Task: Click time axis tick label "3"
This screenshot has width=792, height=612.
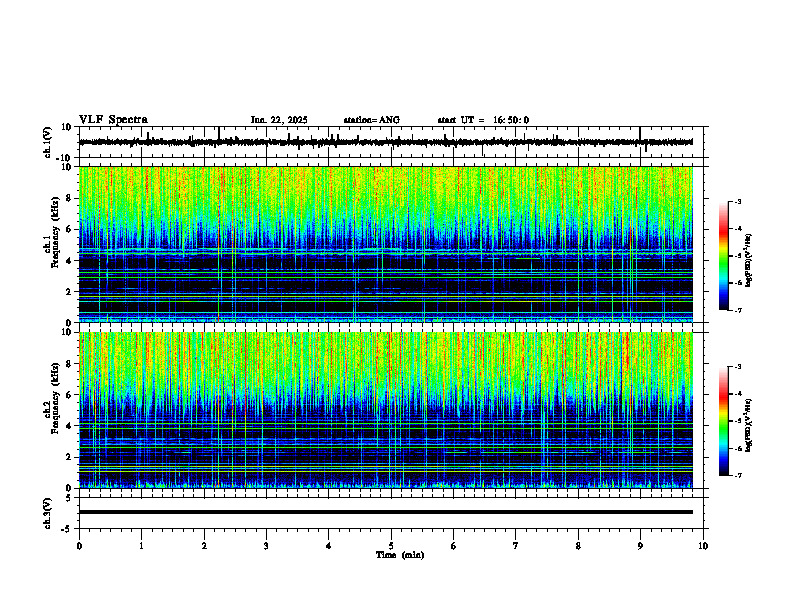Action: point(266,546)
